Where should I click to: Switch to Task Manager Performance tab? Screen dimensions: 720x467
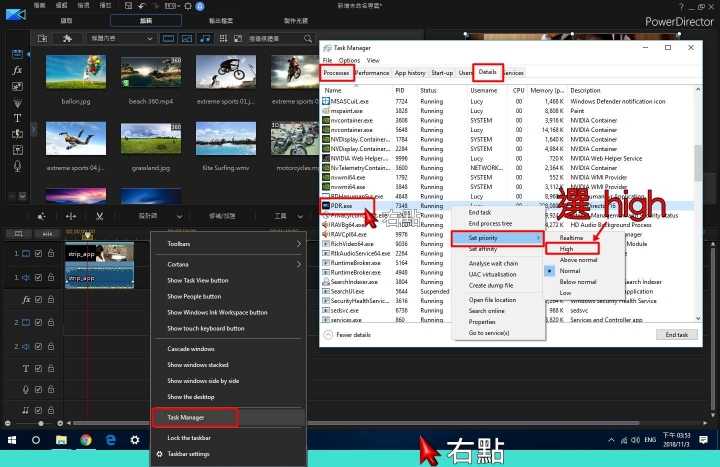tap(372, 73)
